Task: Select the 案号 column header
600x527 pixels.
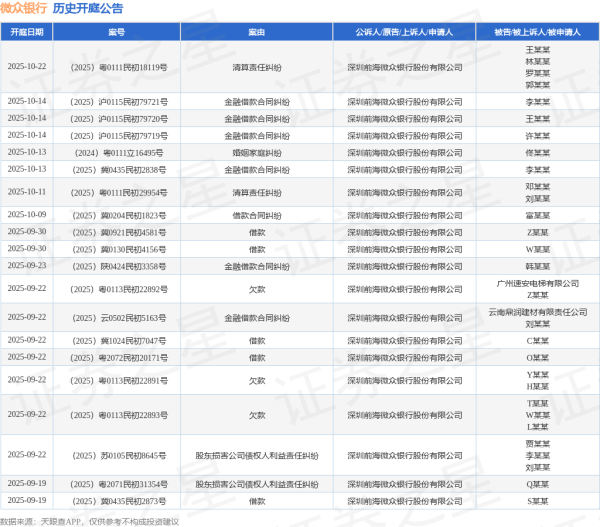Action: point(117,32)
